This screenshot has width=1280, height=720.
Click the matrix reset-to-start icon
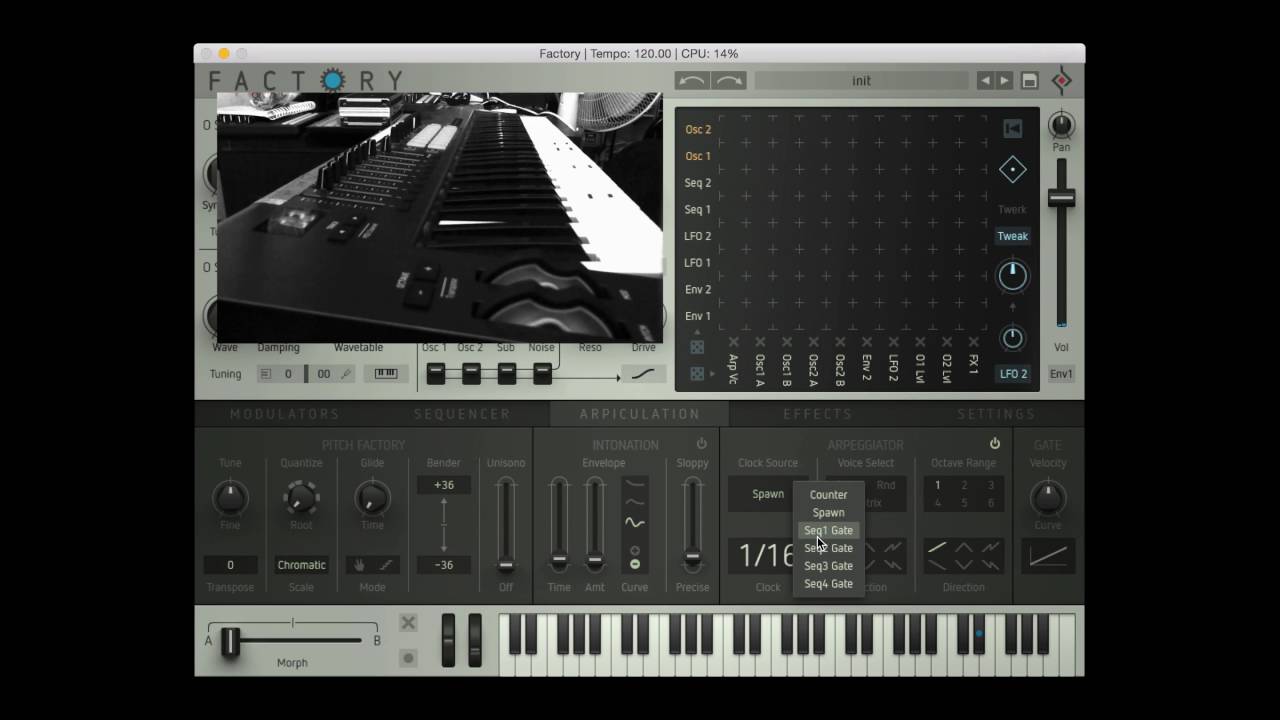coord(1012,129)
